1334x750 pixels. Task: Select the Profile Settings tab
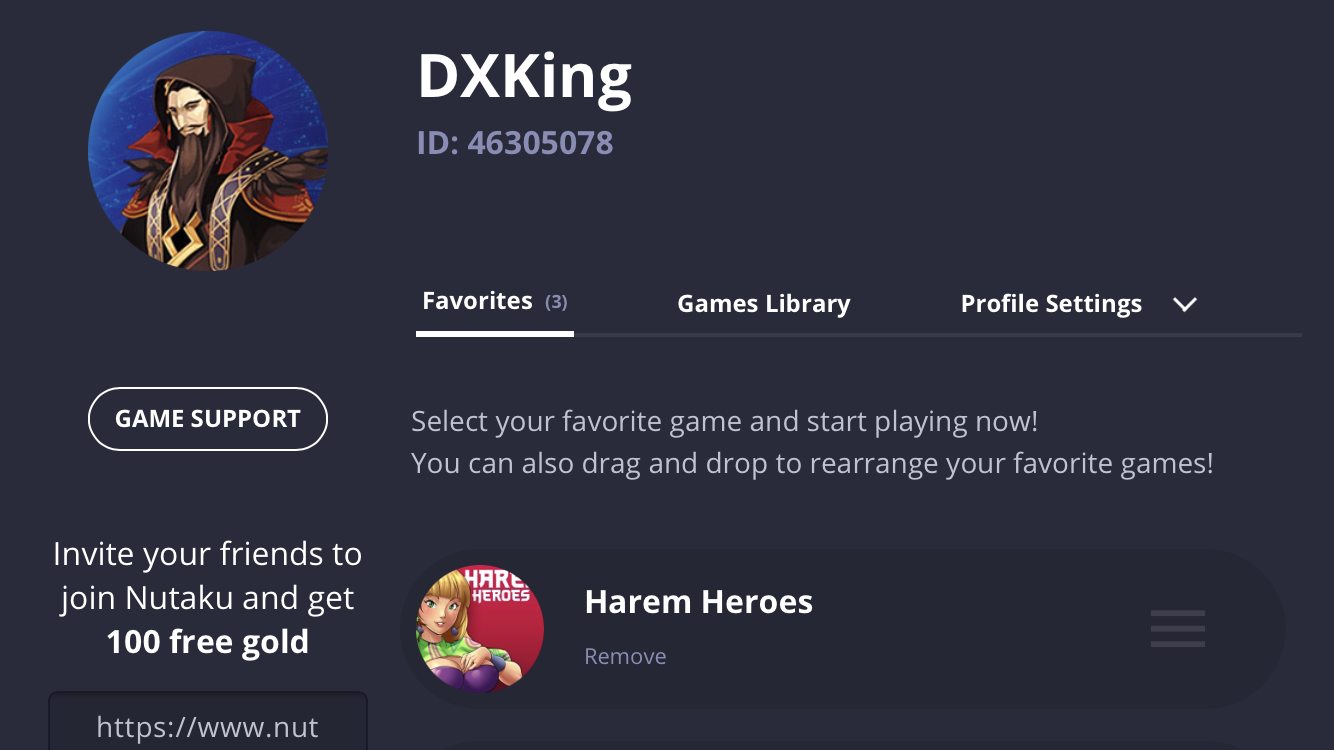(1051, 304)
